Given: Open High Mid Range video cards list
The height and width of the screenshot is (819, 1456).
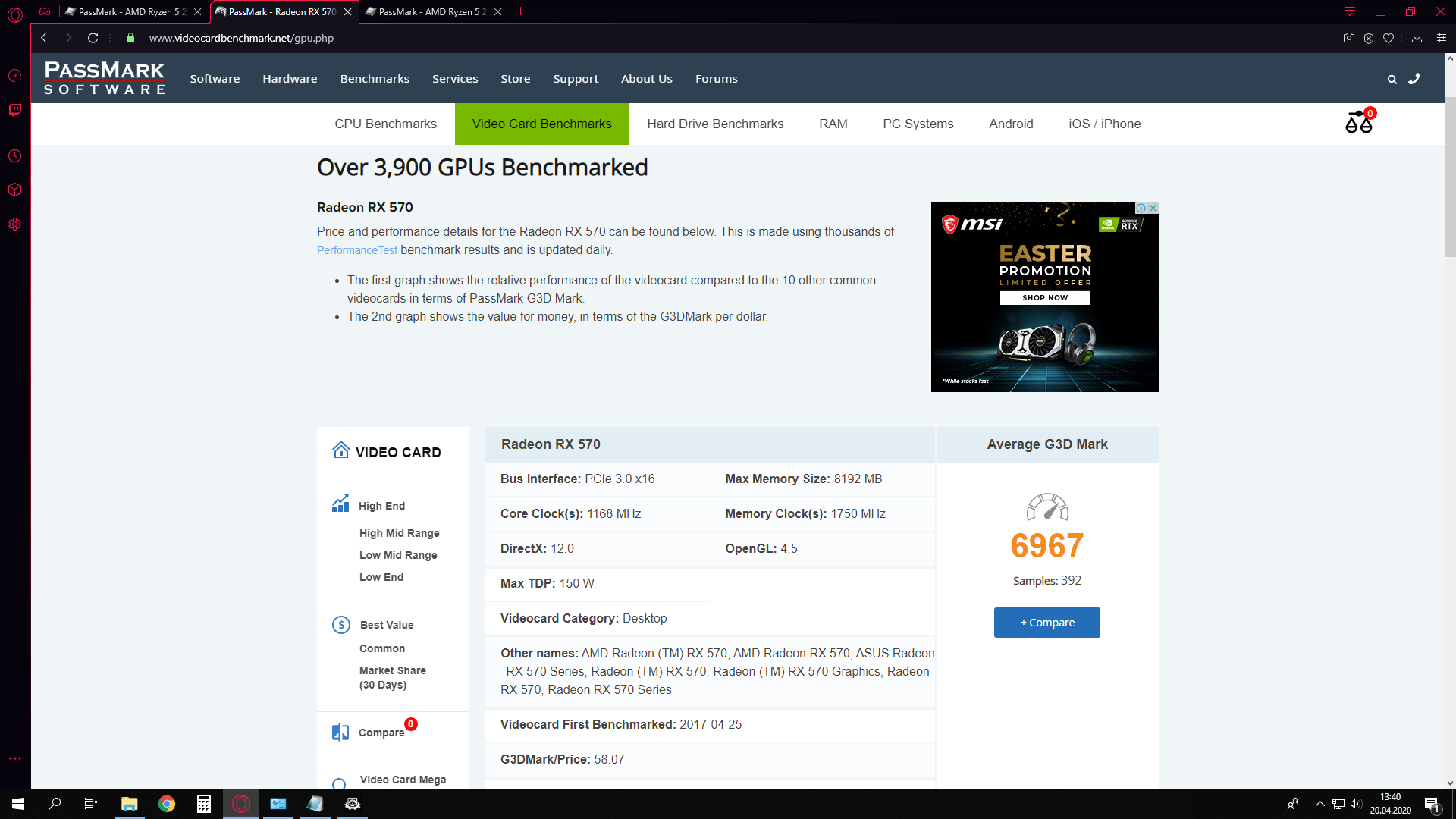Looking at the screenshot, I should pyautogui.click(x=399, y=533).
